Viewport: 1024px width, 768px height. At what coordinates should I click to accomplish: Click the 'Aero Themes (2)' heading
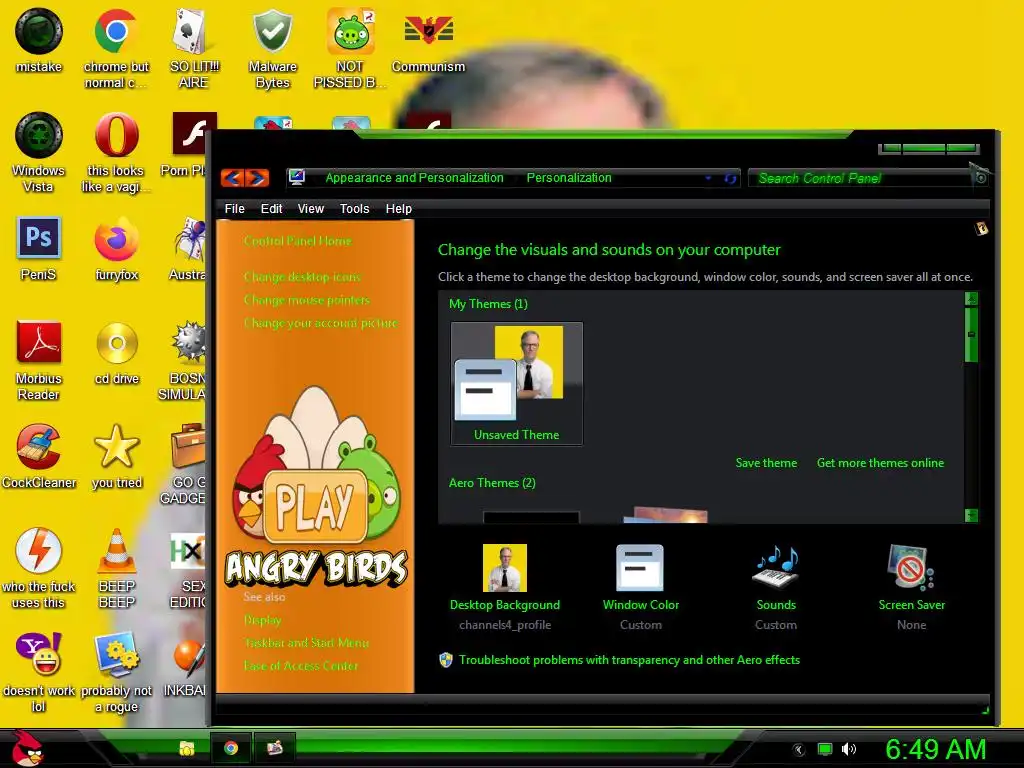[492, 483]
